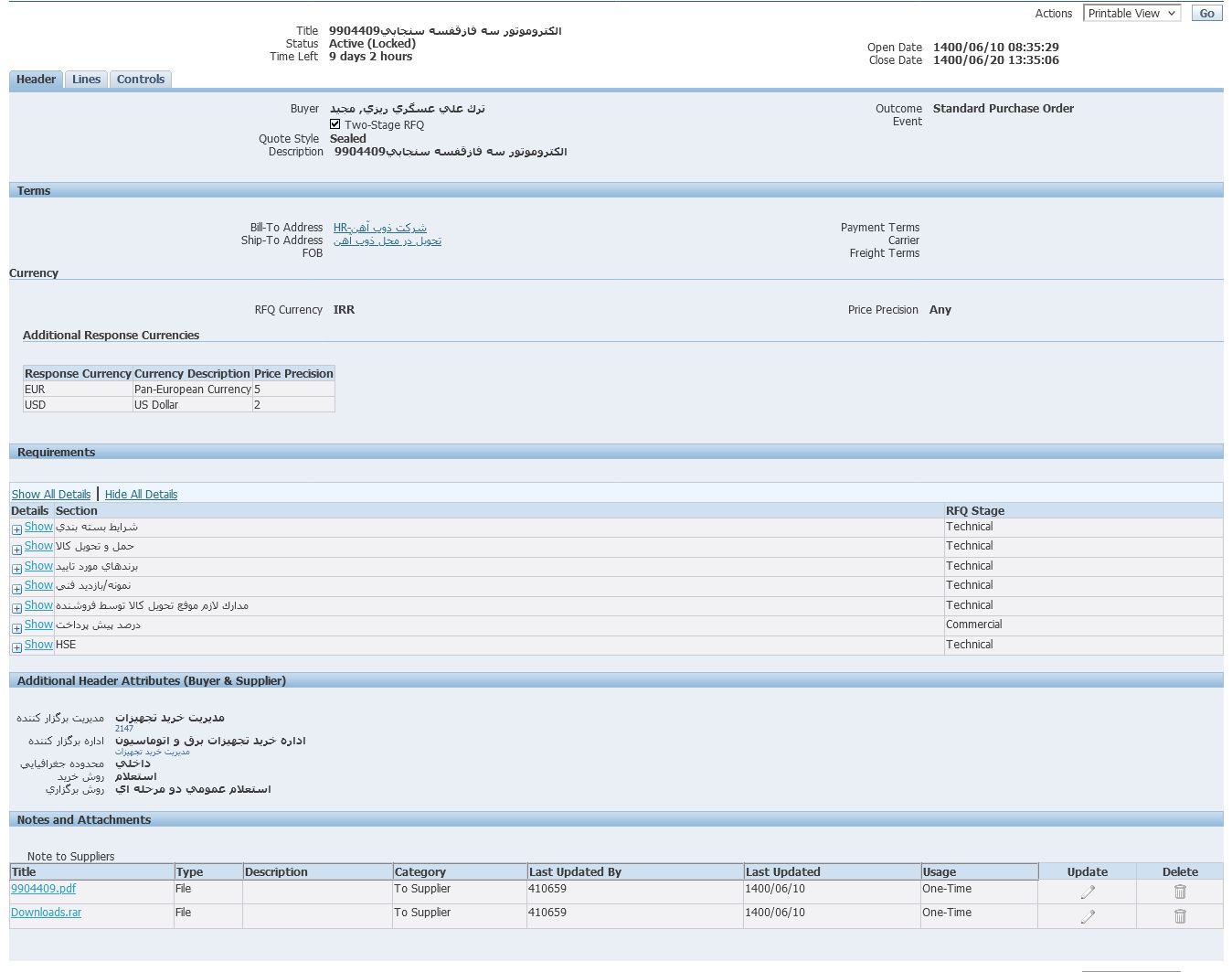The height and width of the screenshot is (972, 1232).
Task: Switch to the Controls tab
Action: [x=141, y=80]
